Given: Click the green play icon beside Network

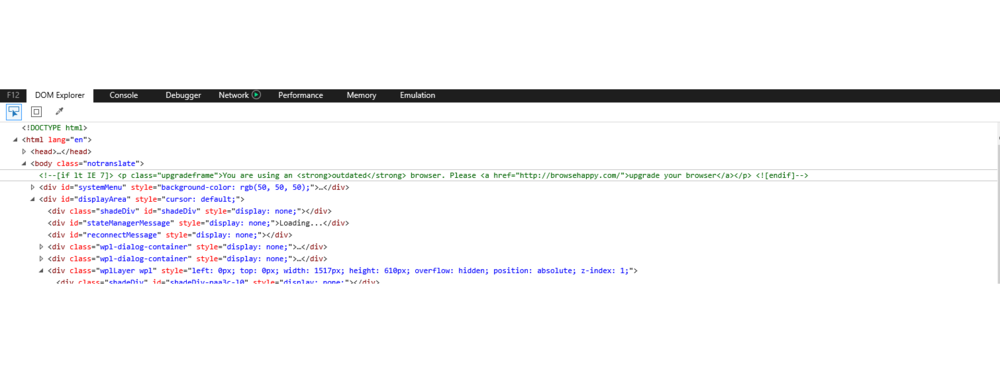Looking at the screenshot, I should [x=256, y=95].
